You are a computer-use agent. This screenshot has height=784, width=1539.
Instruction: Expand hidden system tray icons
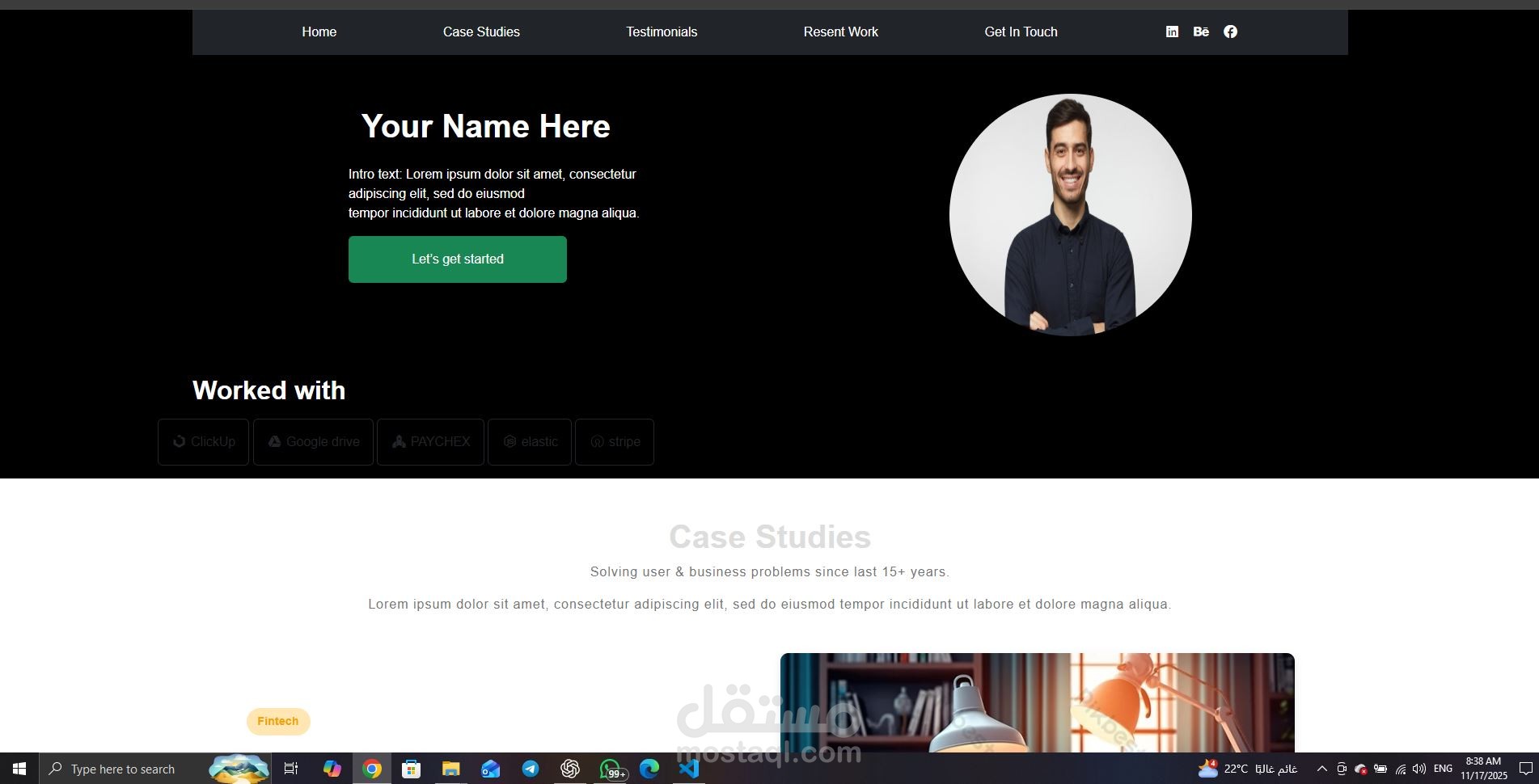coord(1321,769)
